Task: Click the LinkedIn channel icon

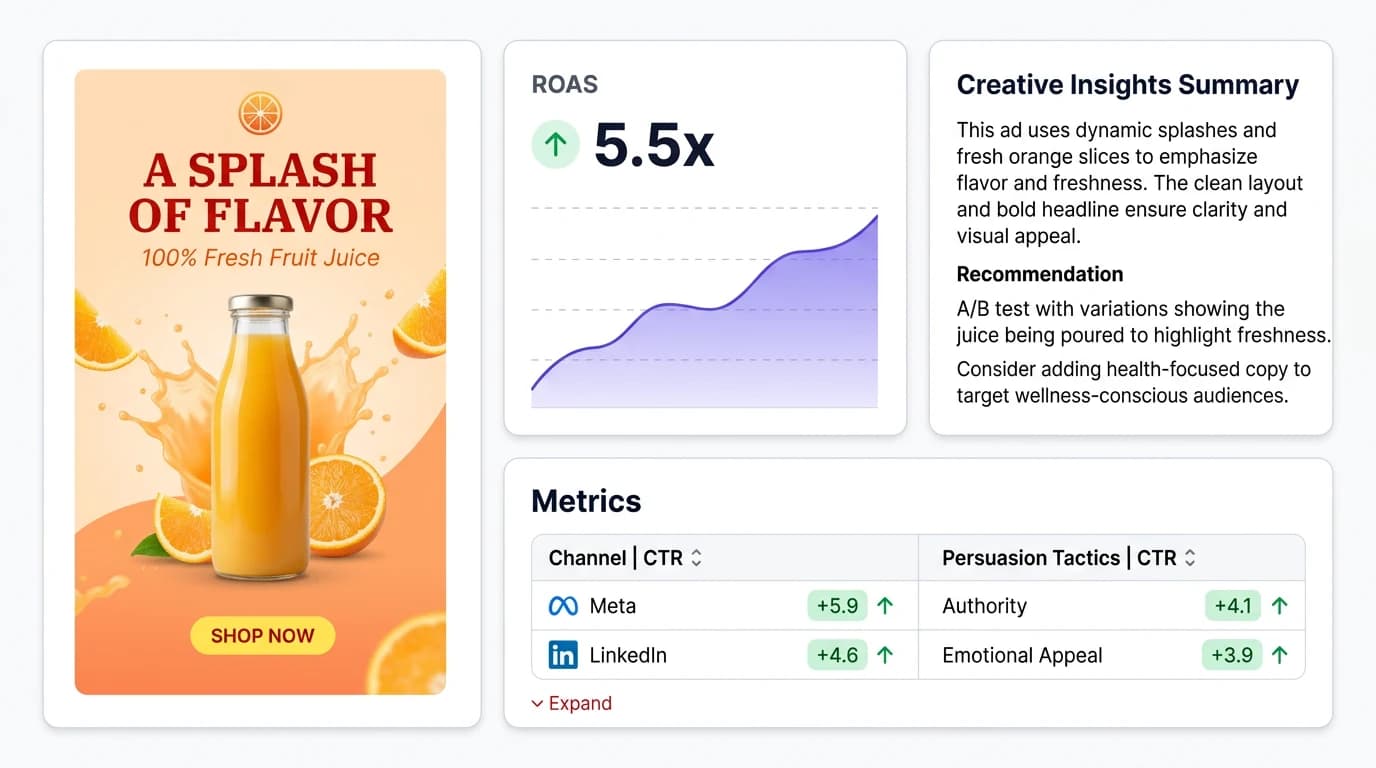Action: pos(564,655)
